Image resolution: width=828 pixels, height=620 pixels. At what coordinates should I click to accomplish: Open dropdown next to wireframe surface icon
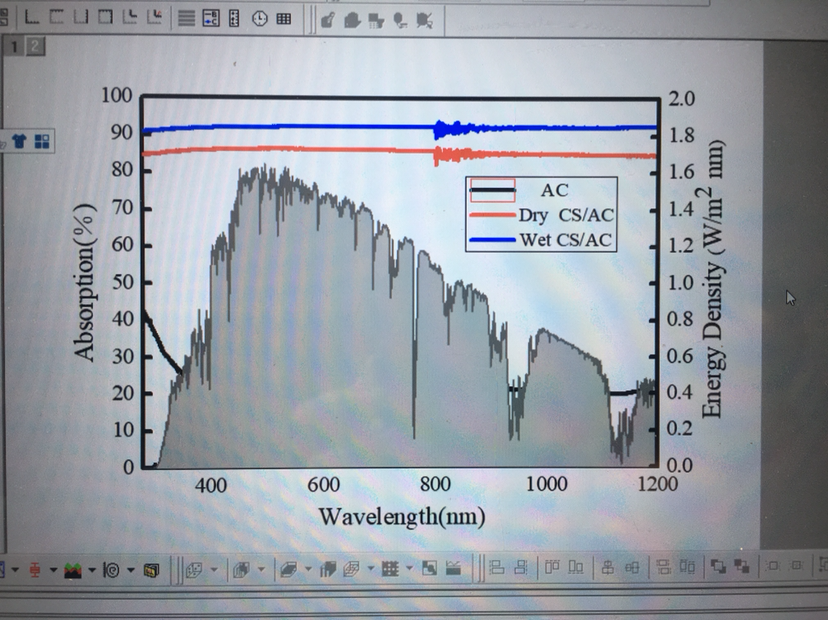(370, 568)
